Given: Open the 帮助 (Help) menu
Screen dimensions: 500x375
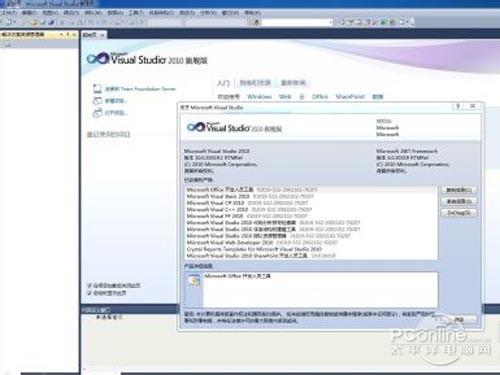Looking at the screenshot, I should [x=252, y=13].
